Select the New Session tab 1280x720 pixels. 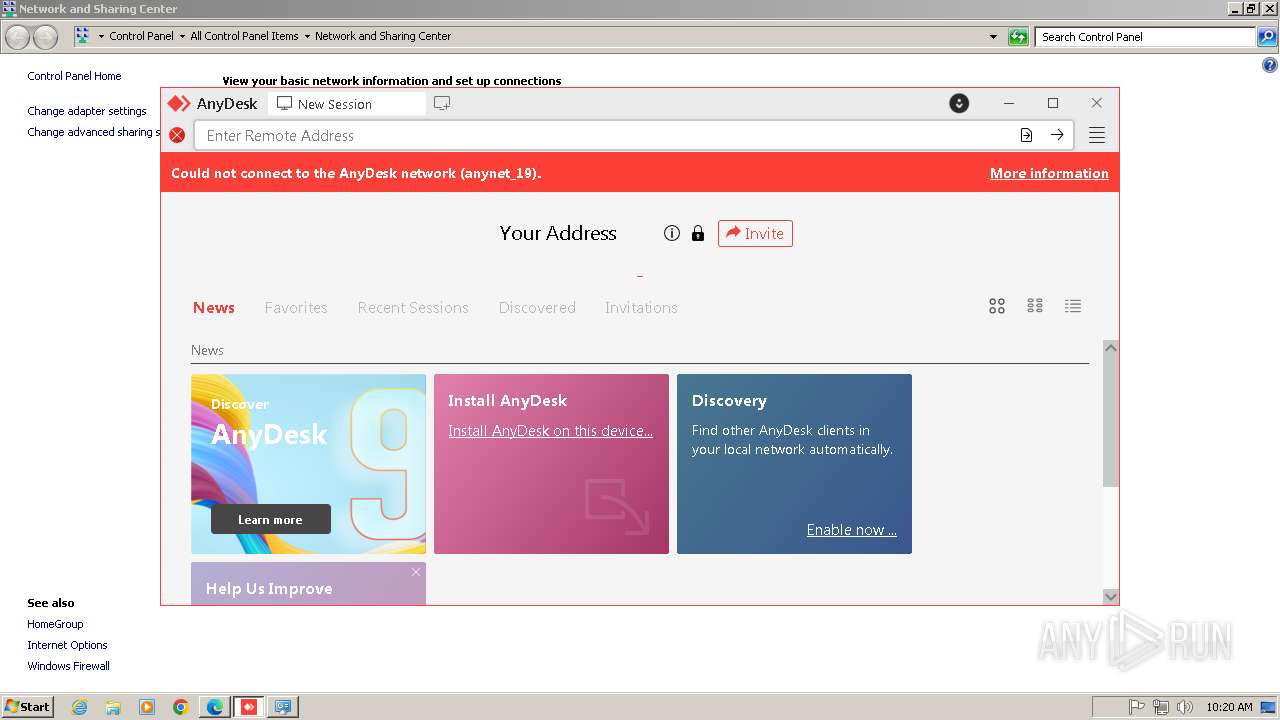[x=347, y=103]
